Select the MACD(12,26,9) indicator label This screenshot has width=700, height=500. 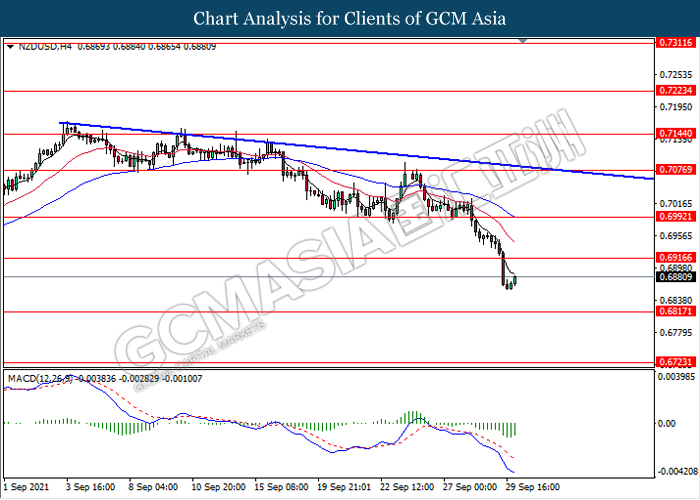[40, 379]
